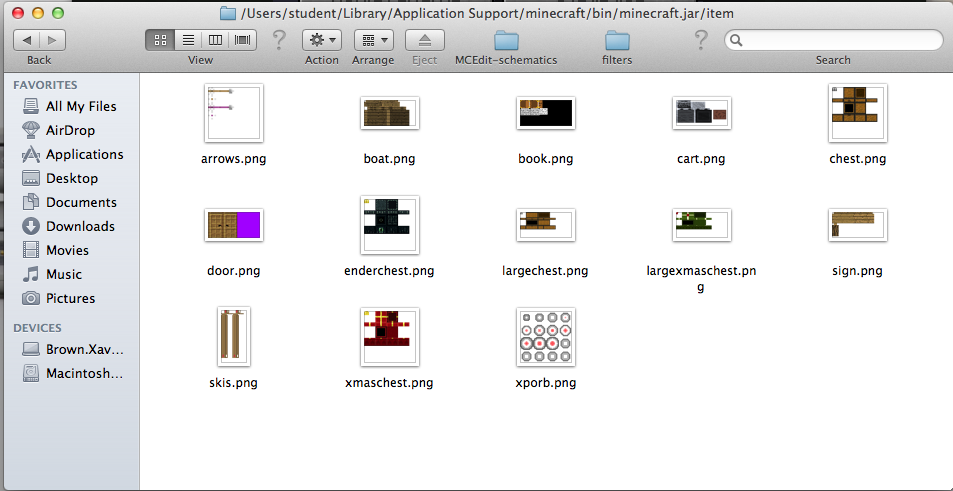Screen dimensions: 953x491
Task: Open the filters toolbar folder
Action: coord(617,41)
